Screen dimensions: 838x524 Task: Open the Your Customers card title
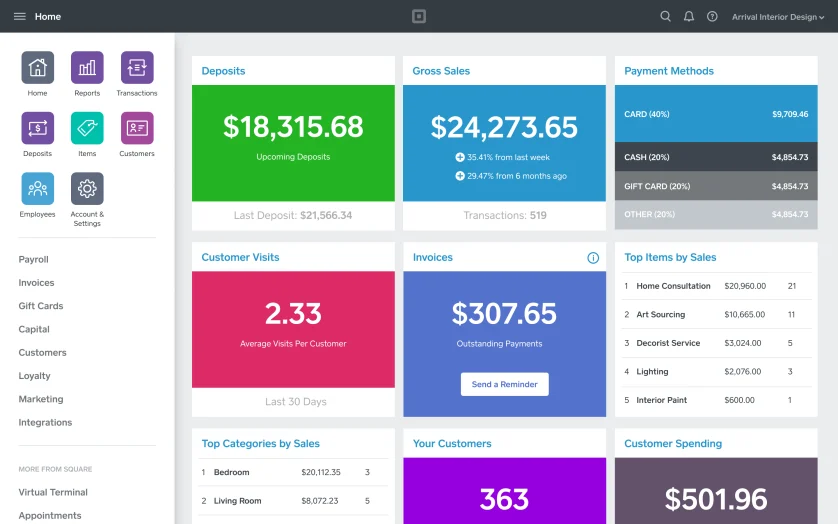pyautogui.click(x=452, y=444)
